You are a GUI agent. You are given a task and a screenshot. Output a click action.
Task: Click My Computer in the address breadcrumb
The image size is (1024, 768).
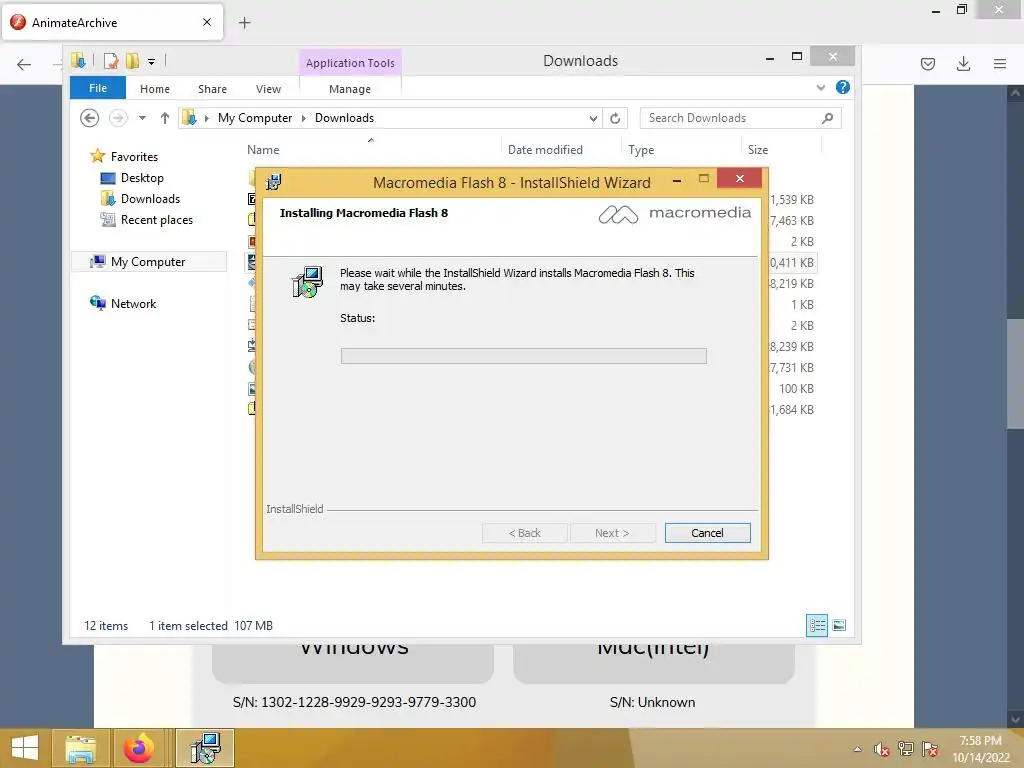(255, 118)
